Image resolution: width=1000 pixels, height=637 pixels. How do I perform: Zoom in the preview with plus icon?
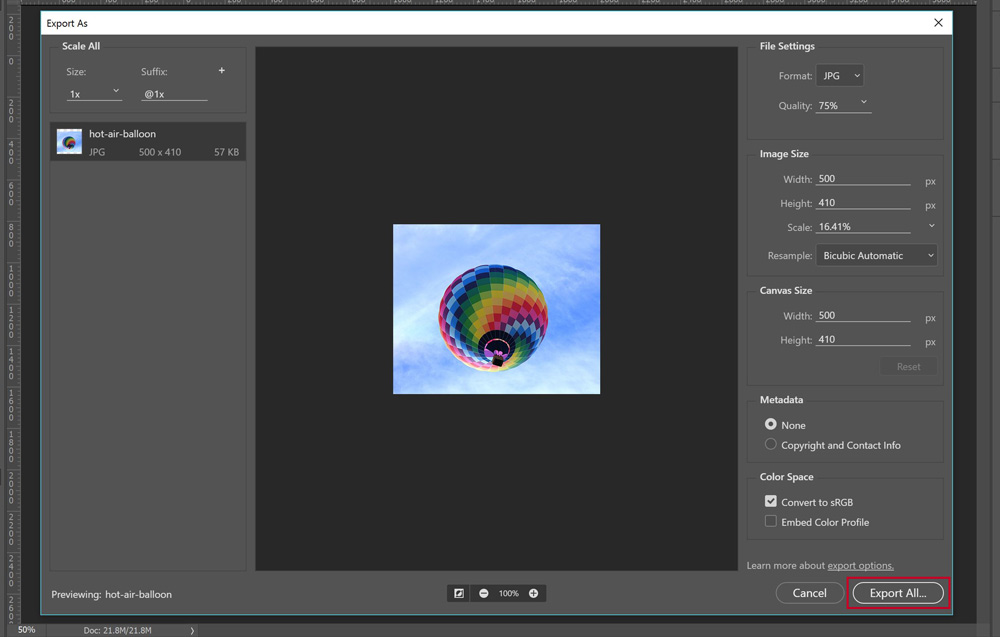(x=533, y=594)
